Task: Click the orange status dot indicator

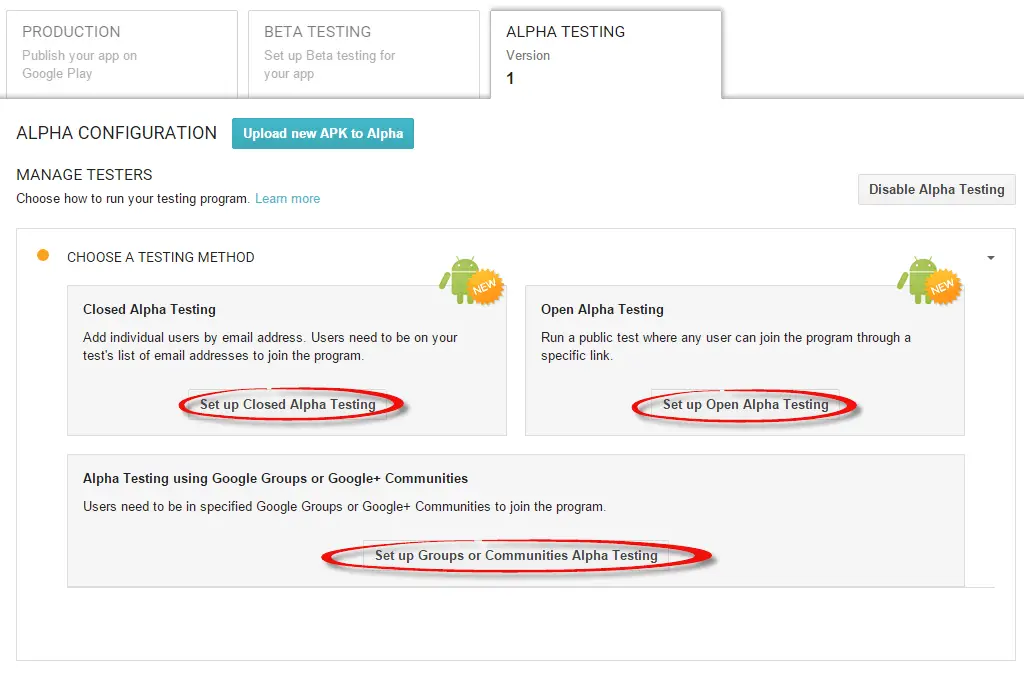Action: point(43,256)
